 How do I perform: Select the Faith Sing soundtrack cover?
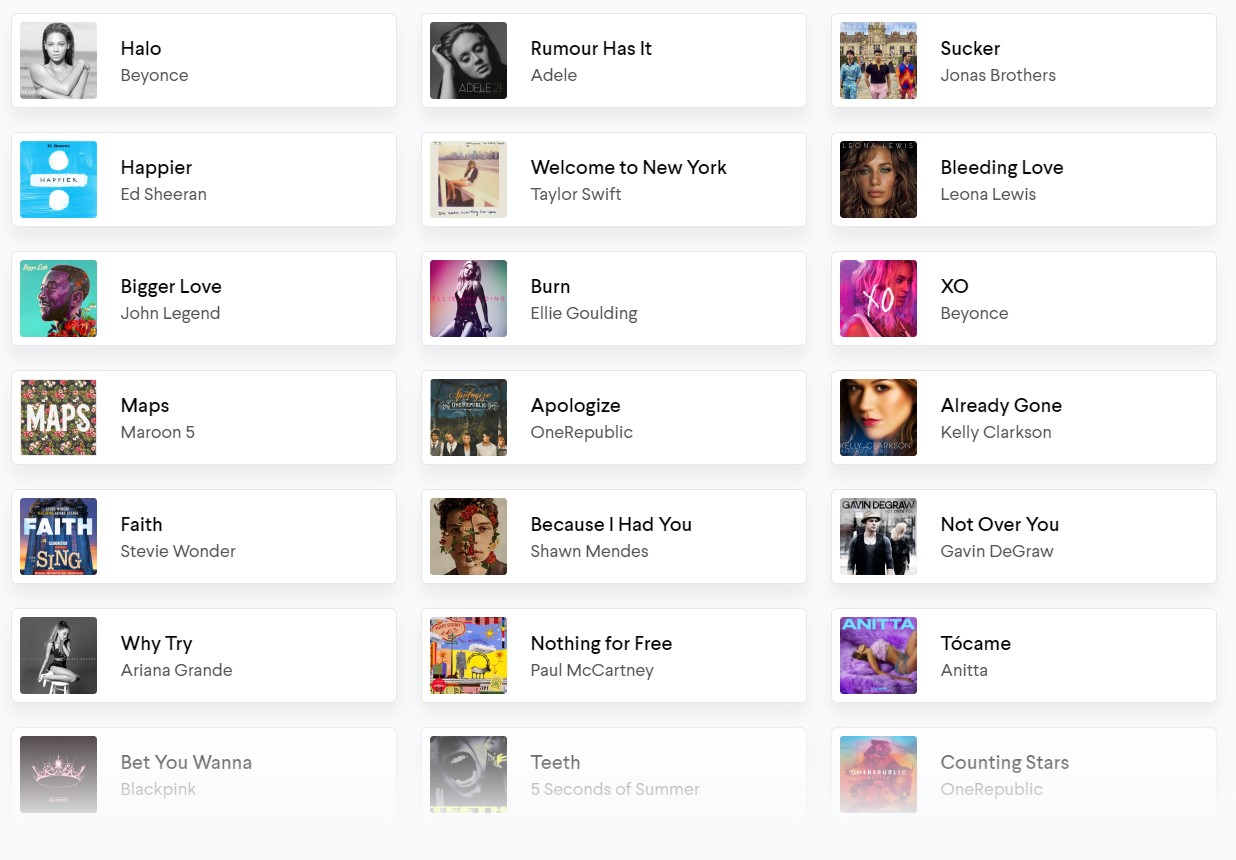[x=58, y=537]
